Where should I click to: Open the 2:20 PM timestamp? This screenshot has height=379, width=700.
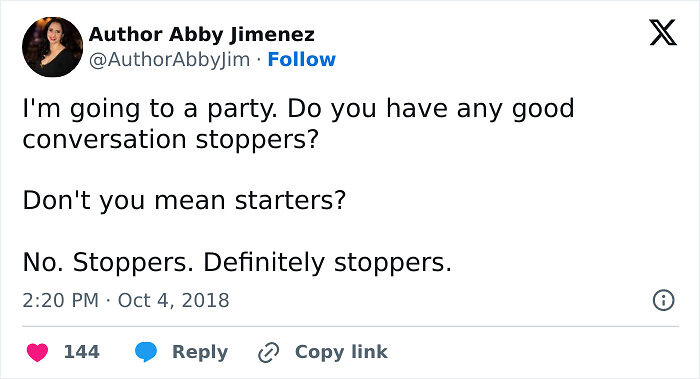pos(61,300)
